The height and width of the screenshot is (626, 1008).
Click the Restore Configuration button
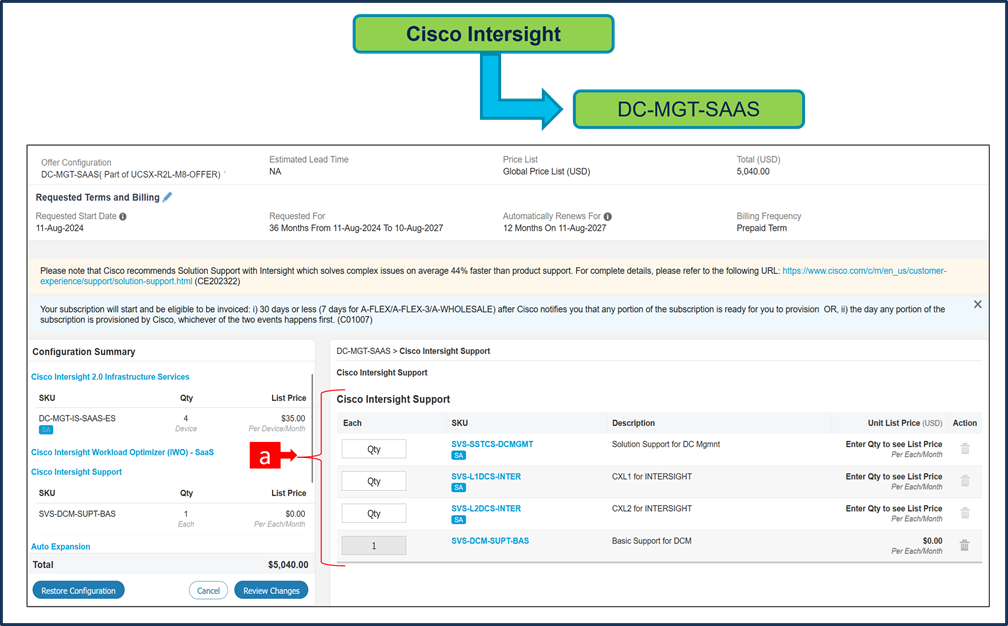78,590
